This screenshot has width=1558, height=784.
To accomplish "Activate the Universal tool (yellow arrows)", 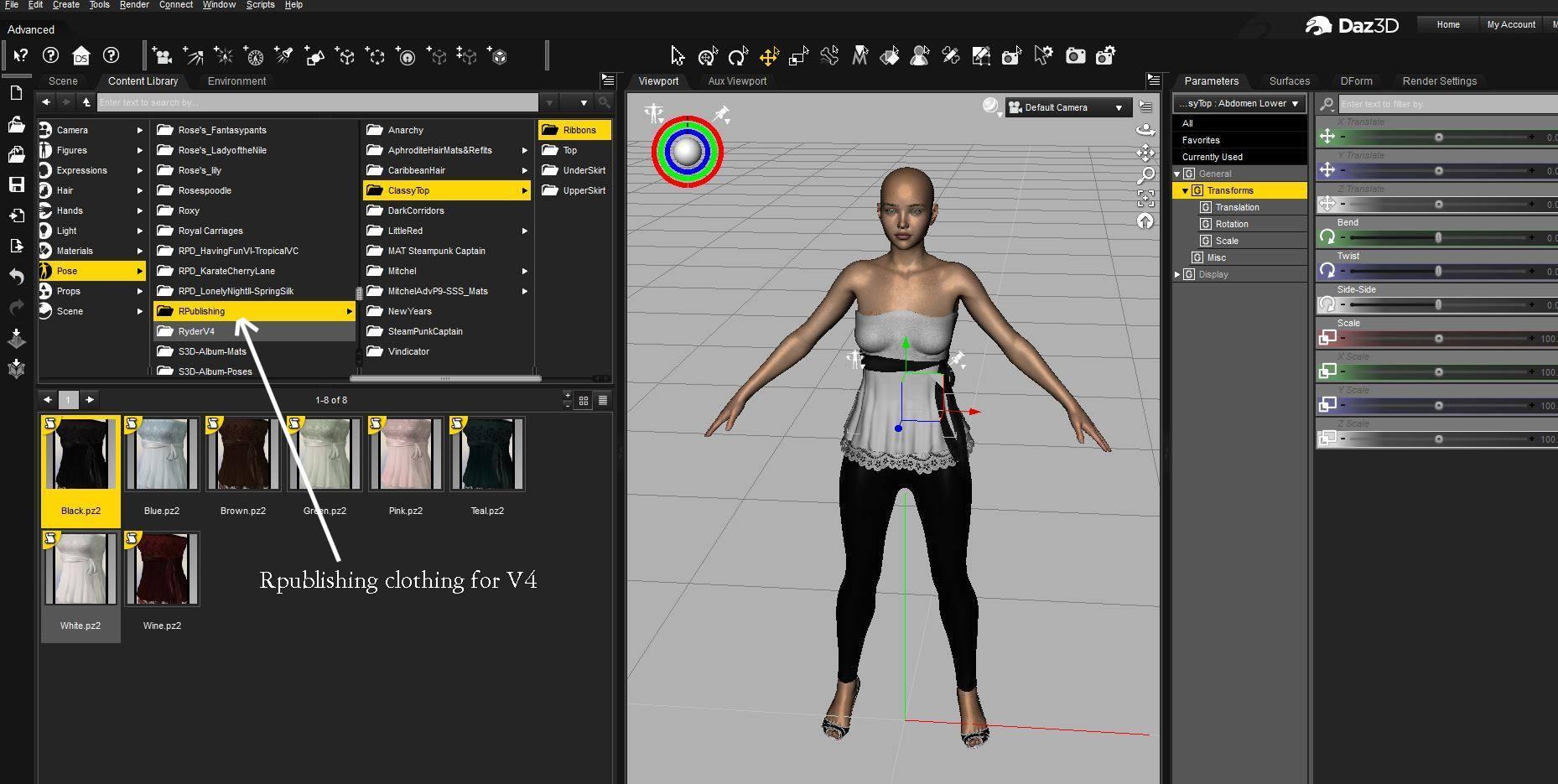I will point(768,56).
